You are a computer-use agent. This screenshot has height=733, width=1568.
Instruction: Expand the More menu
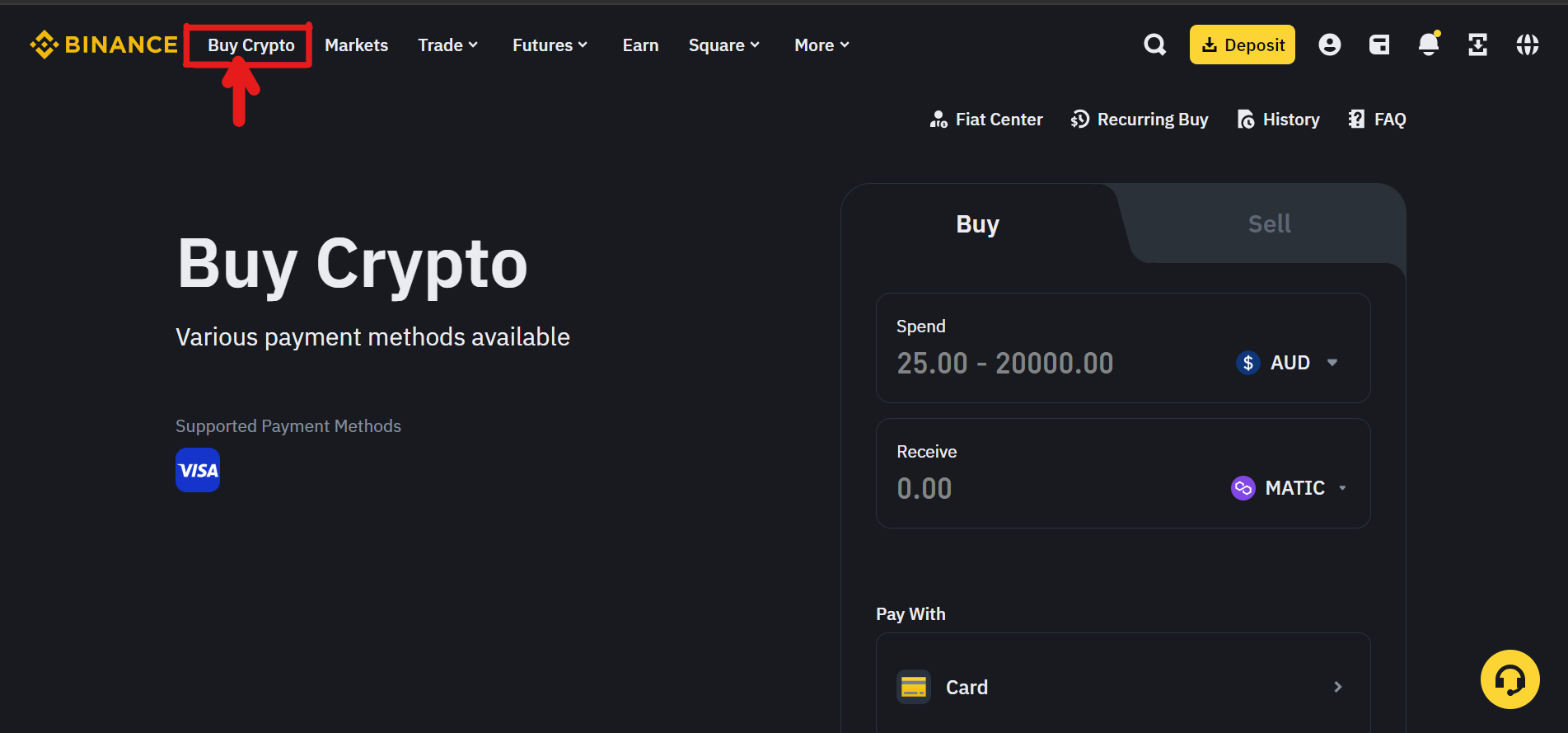(x=821, y=45)
